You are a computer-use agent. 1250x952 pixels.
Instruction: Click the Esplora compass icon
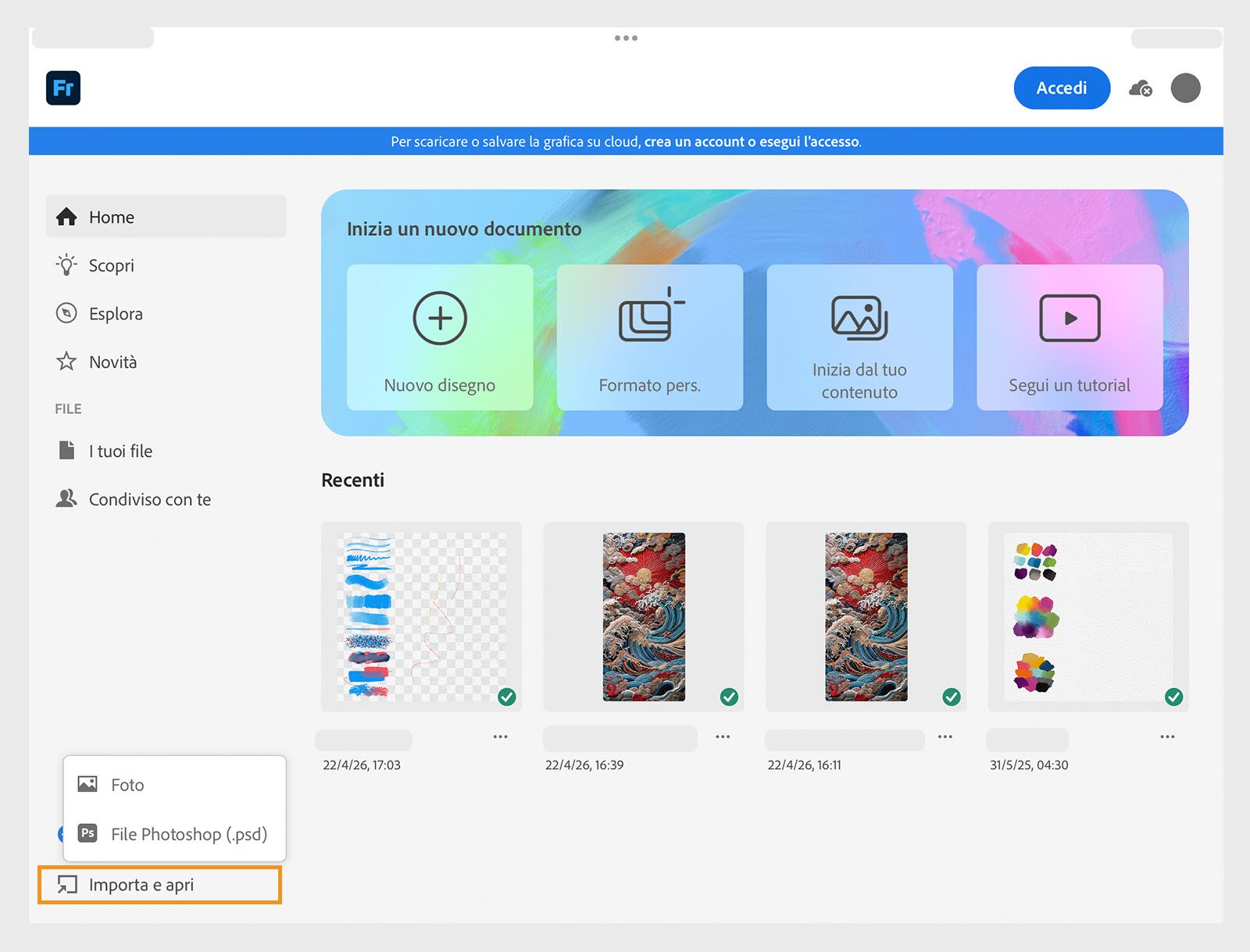click(66, 313)
